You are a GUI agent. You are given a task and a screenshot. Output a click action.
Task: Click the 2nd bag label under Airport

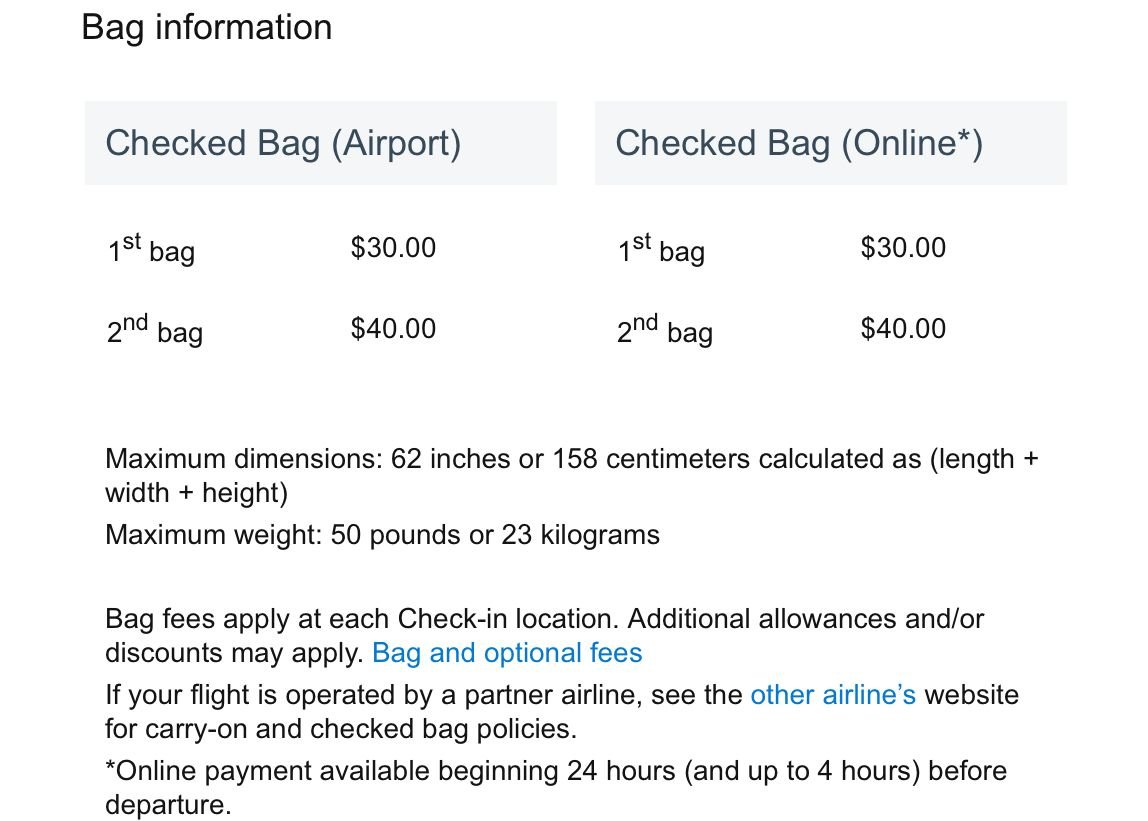coord(155,330)
